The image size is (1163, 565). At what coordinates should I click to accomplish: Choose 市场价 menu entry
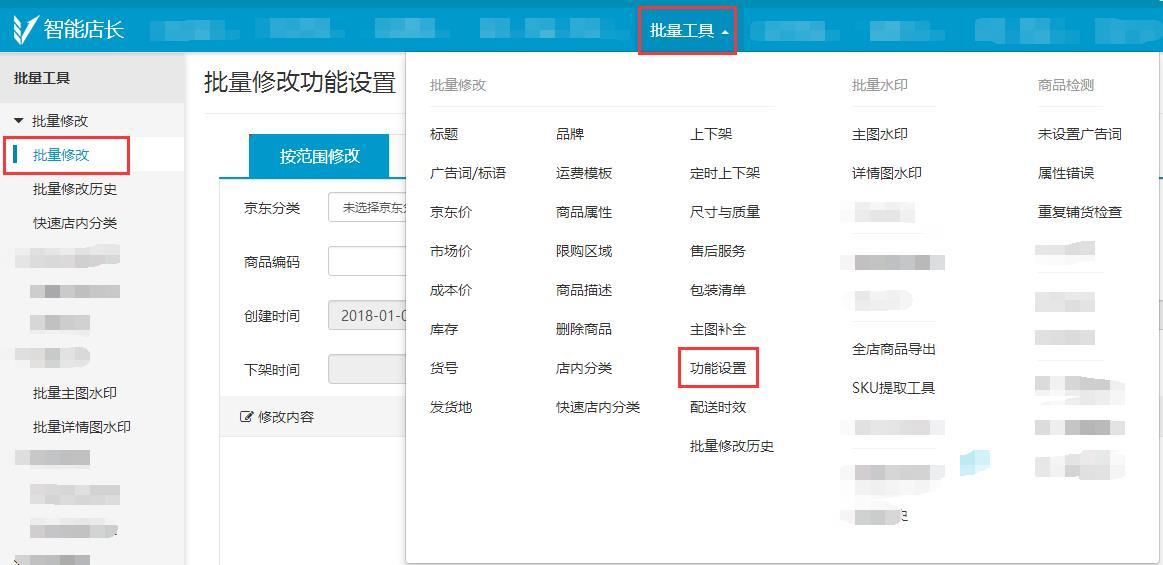(451, 251)
